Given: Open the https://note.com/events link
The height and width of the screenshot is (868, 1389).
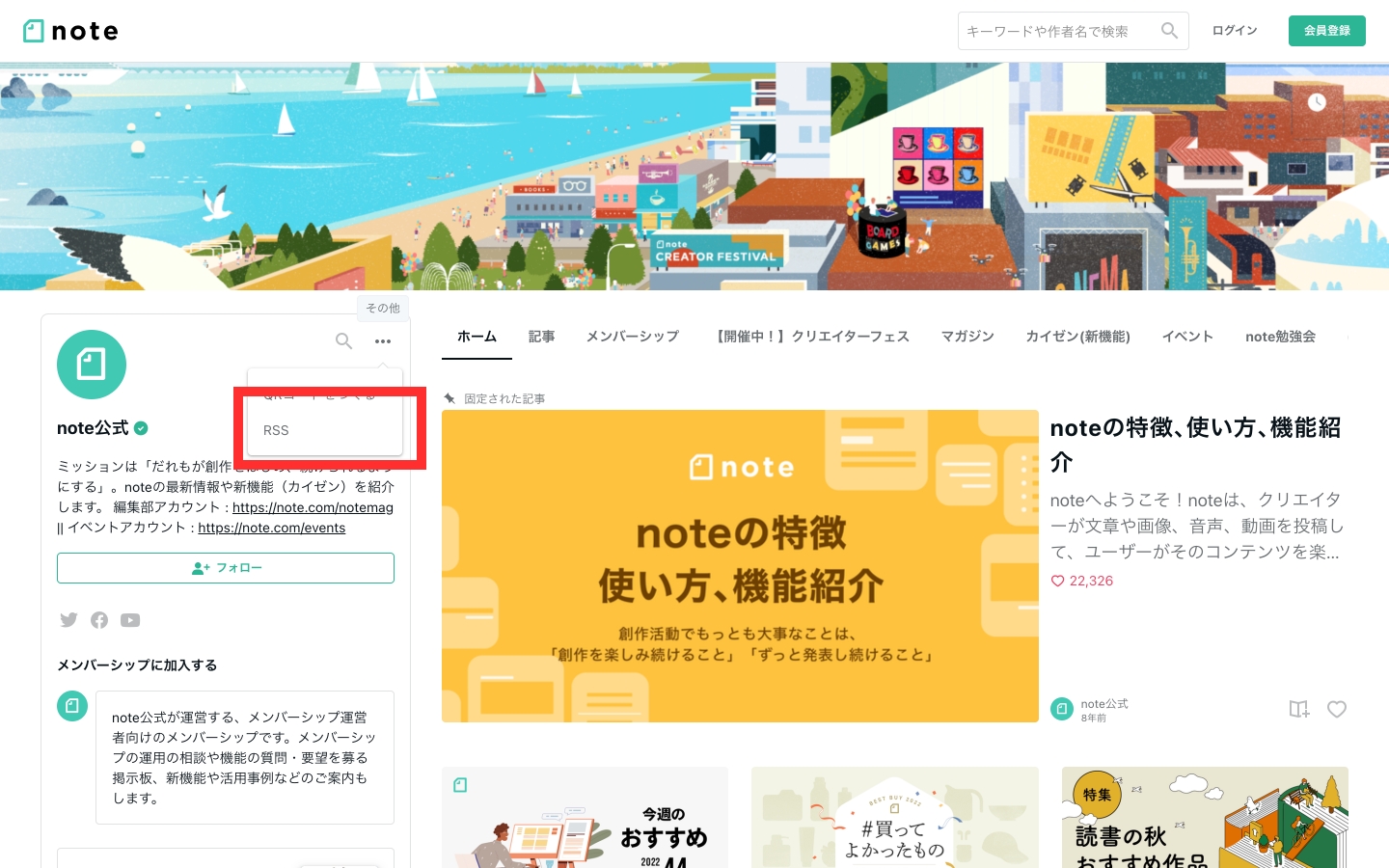Looking at the screenshot, I should [x=271, y=528].
